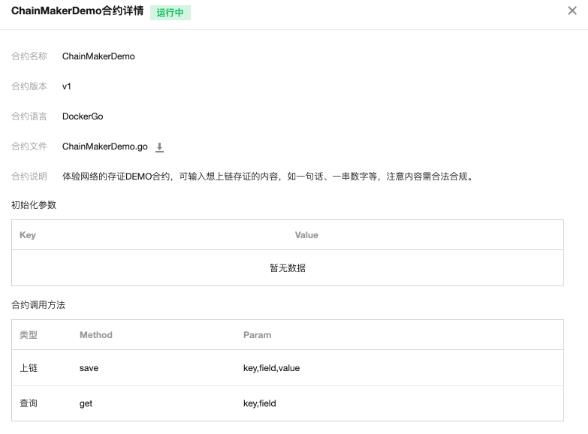Click the key,field param cell

(260, 404)
